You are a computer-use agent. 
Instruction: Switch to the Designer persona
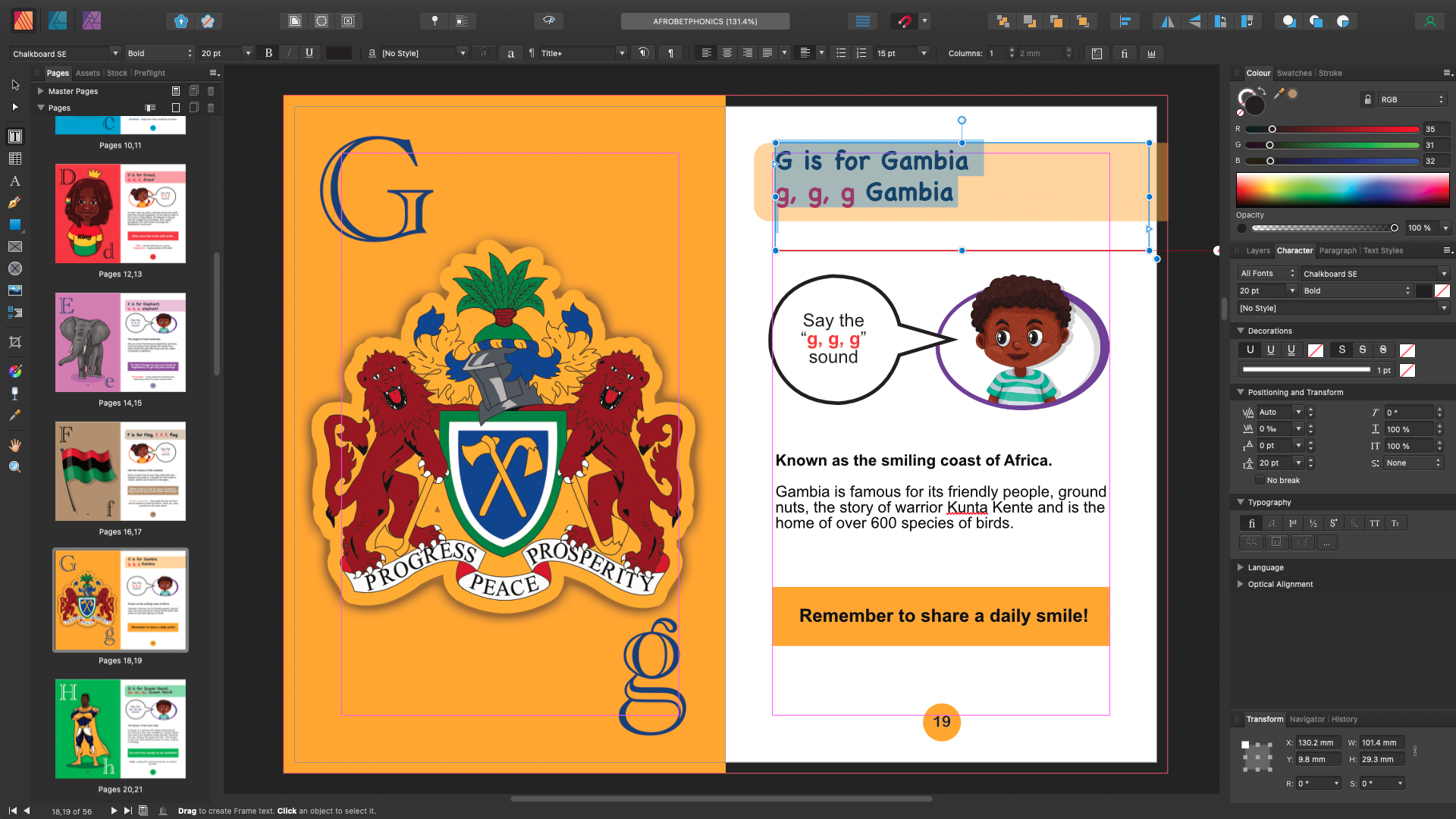point(58,20)
